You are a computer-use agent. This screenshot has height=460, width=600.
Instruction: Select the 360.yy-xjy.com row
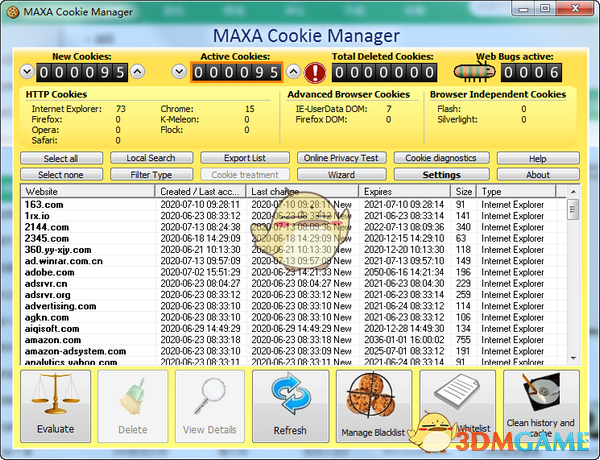[x=294, y=250]
